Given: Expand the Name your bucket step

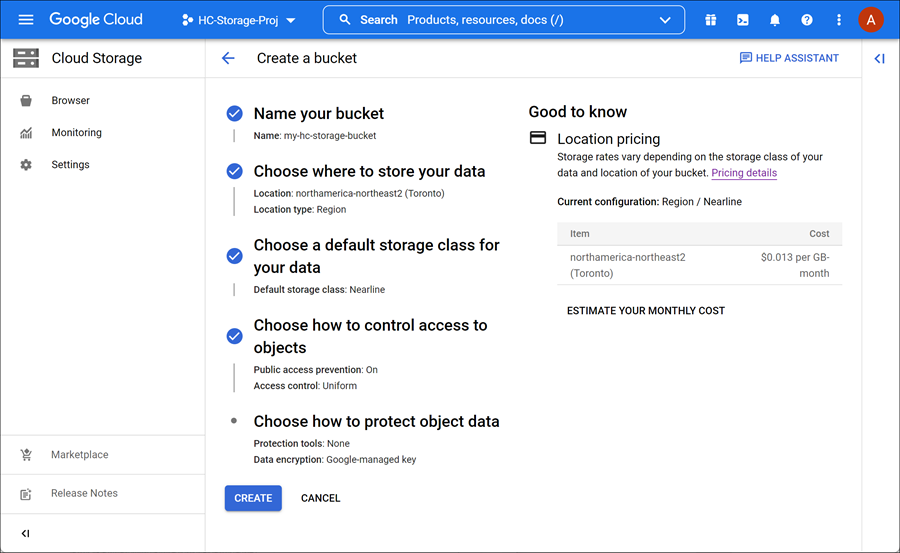Looking at the screenshot, I should pyautogui.click(x=319, y=114).
